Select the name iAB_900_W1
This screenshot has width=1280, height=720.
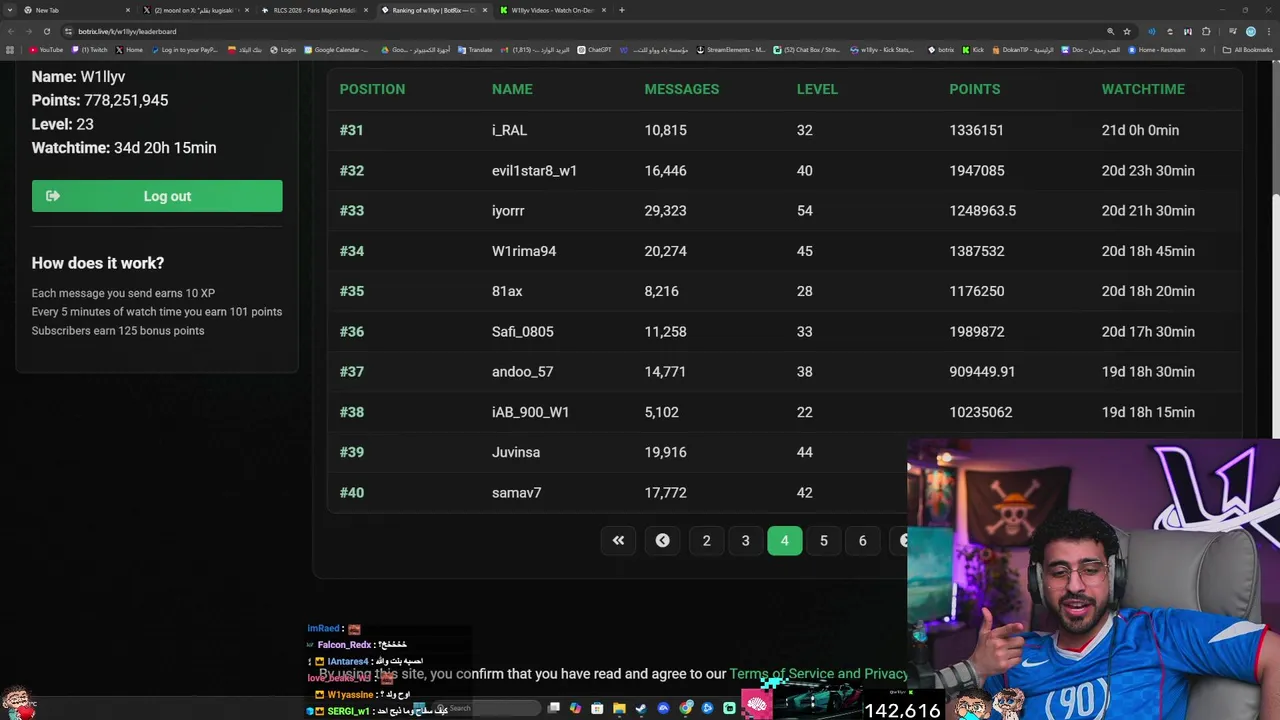[x=531, y=412]
